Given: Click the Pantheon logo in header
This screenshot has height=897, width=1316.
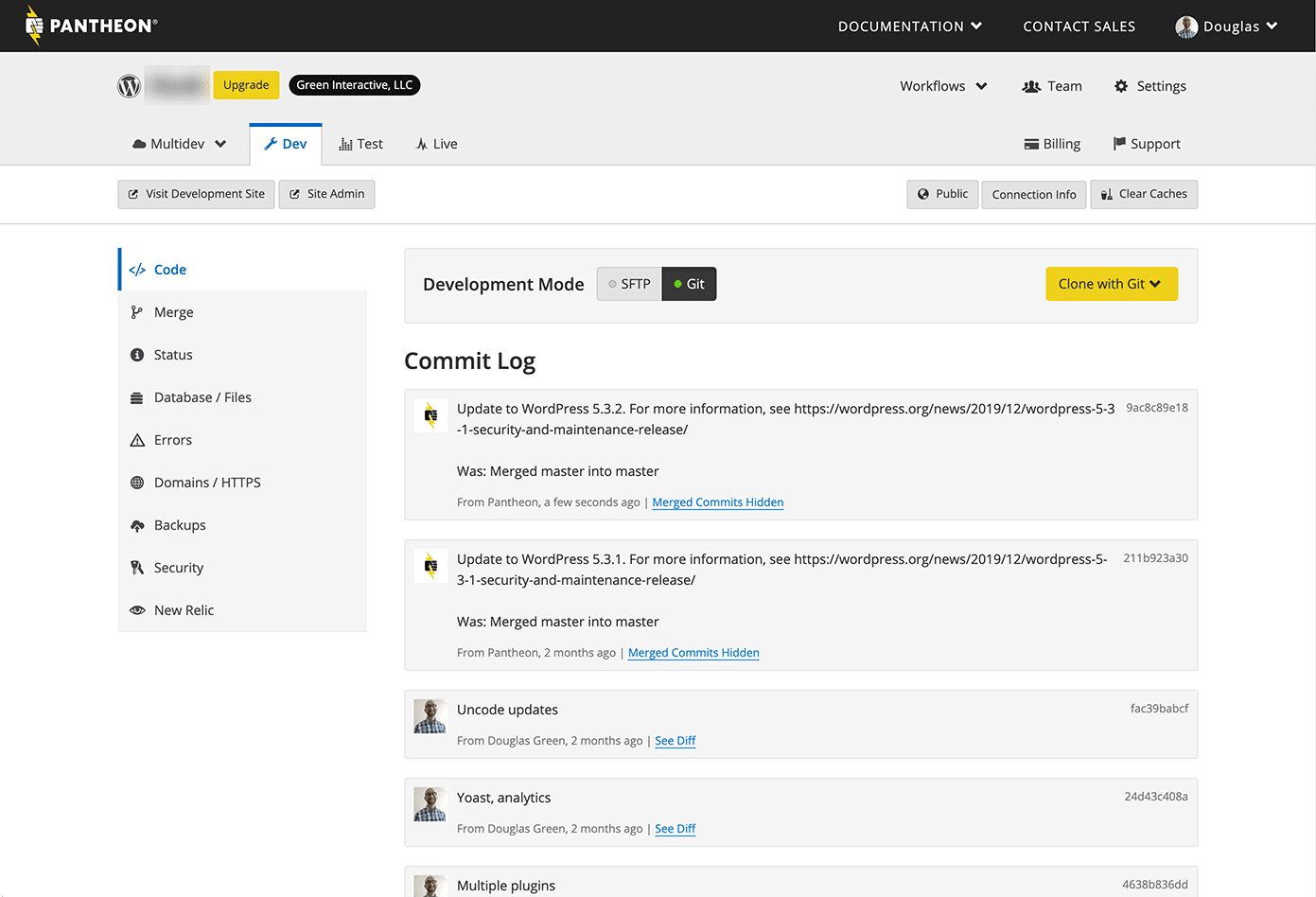Looking at the screenshot, I should point(91,26).
